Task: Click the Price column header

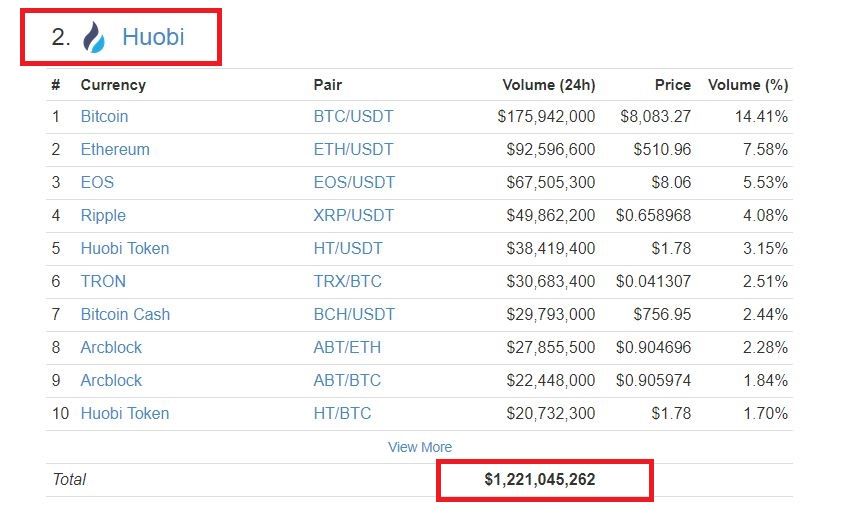Action: 672,85
